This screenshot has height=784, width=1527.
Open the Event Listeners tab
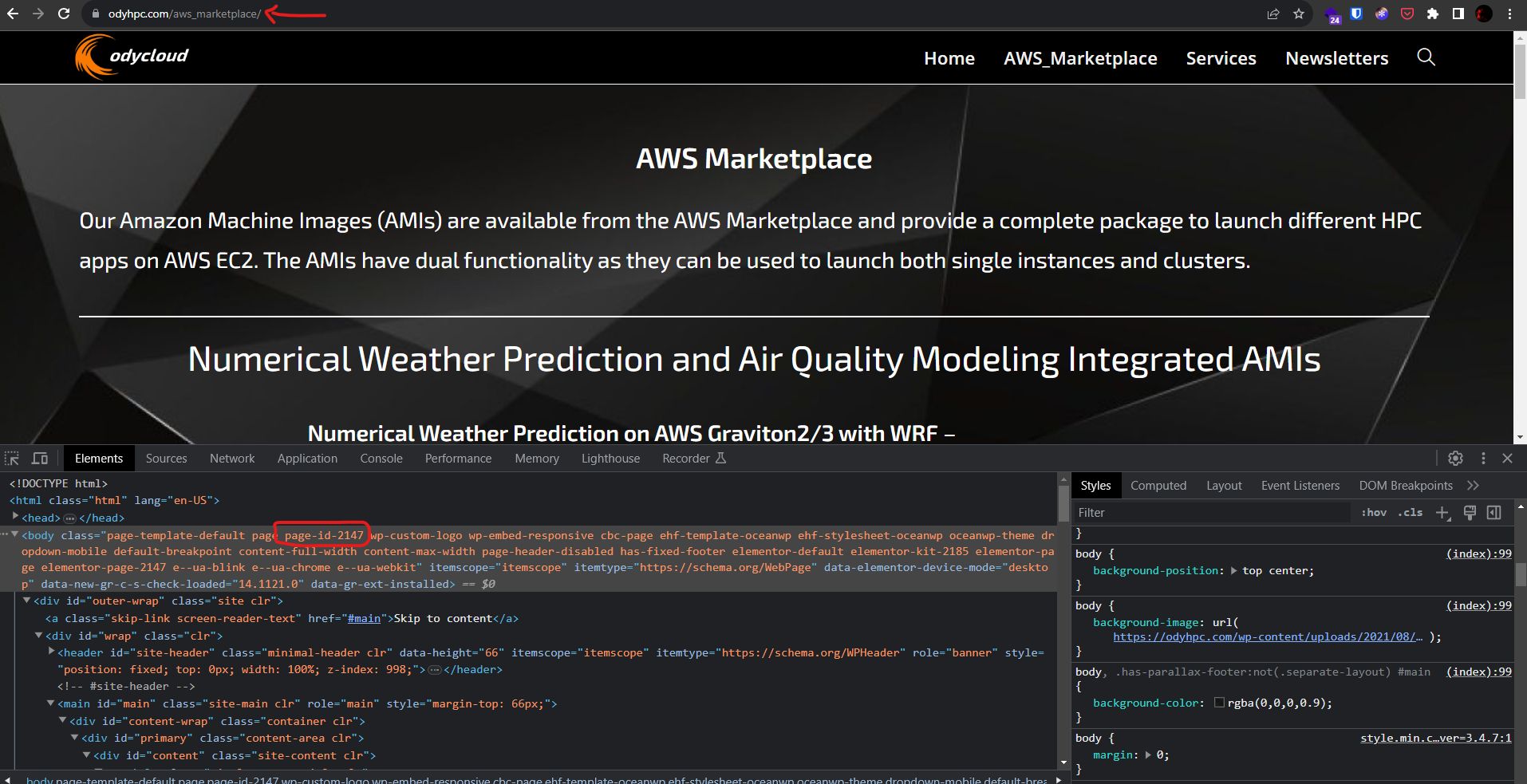[1300, 486]
